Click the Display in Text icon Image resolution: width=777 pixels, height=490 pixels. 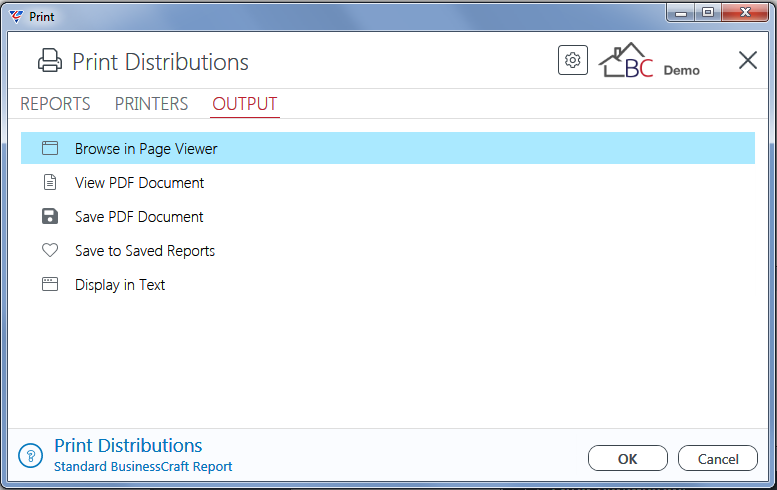pyautogui.click(x=50, y=284)
